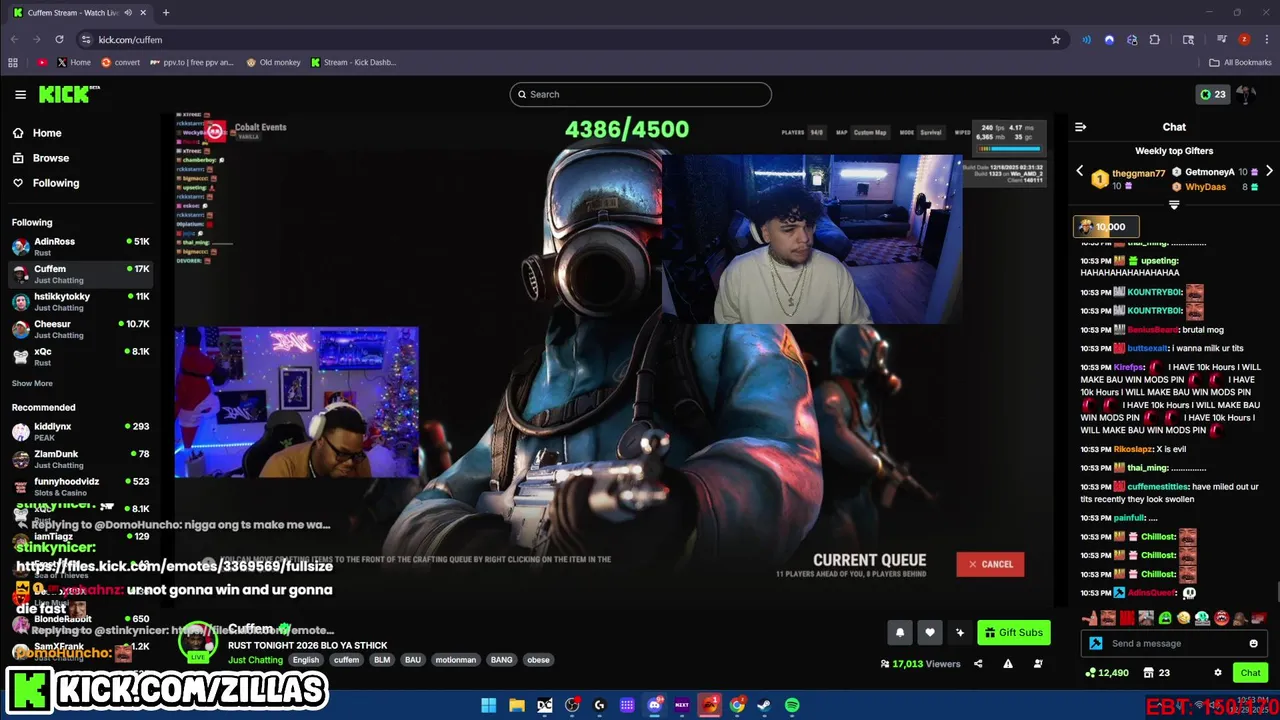Reload the page
This screenshot has height=720, width=1280.
point(59,39)
